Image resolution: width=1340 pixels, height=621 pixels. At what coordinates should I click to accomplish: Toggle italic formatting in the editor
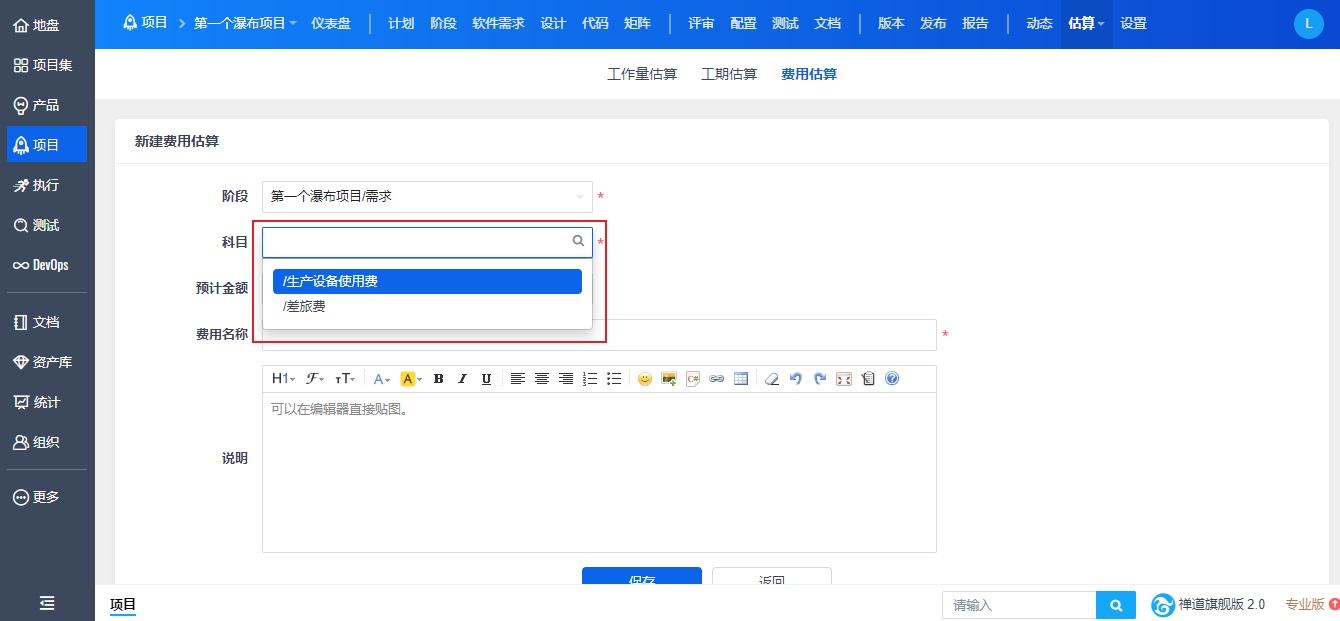point(462,379)
